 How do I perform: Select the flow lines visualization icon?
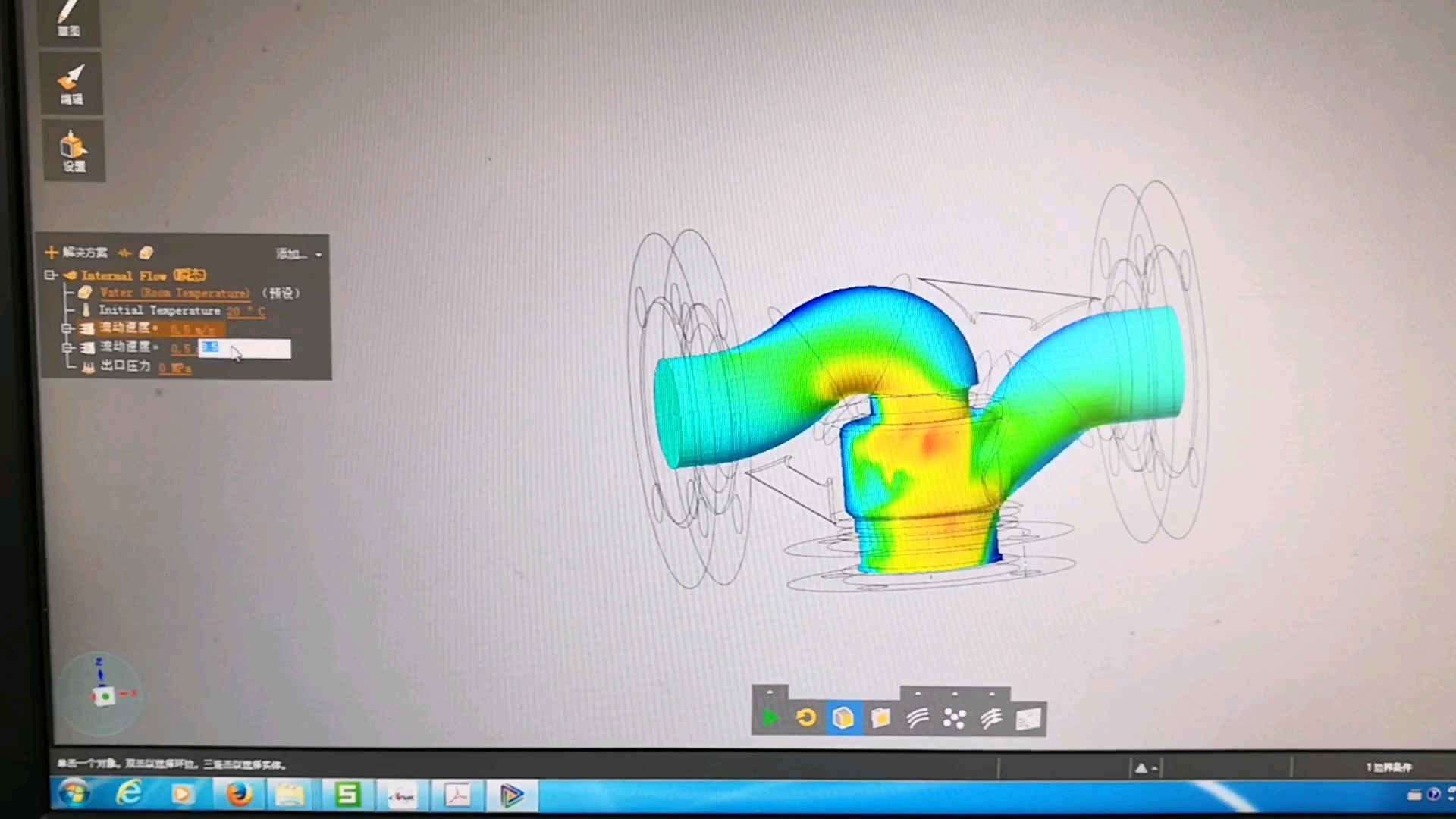(918, 717)
